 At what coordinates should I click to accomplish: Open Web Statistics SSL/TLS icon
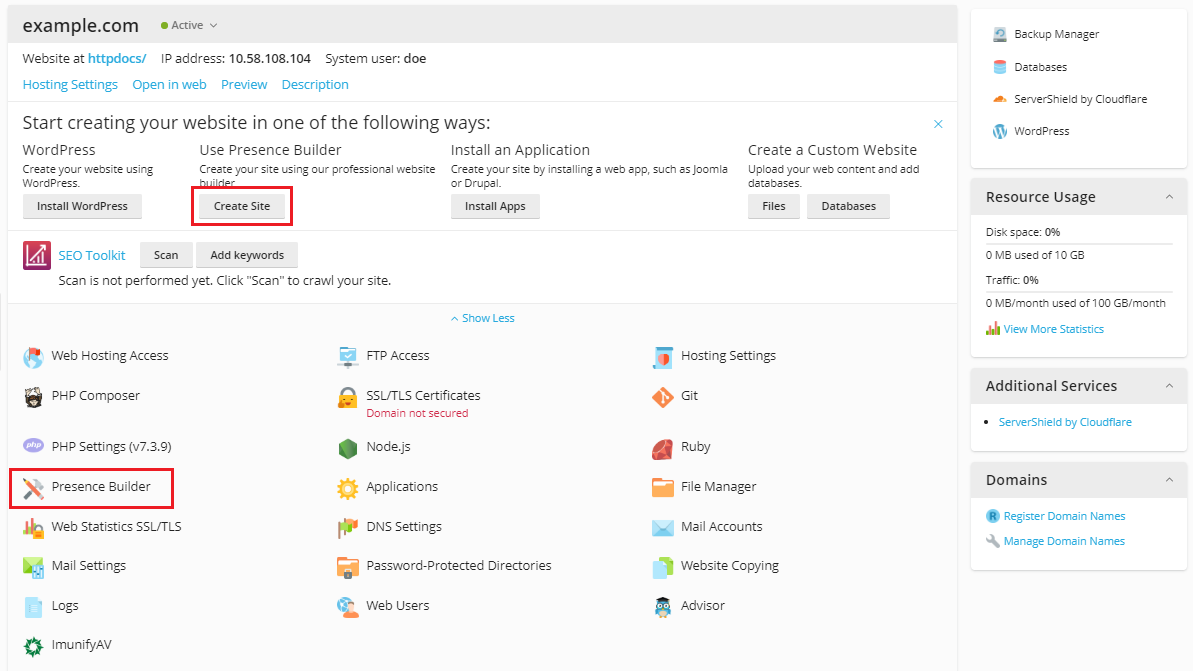click(x=33, y=527)
